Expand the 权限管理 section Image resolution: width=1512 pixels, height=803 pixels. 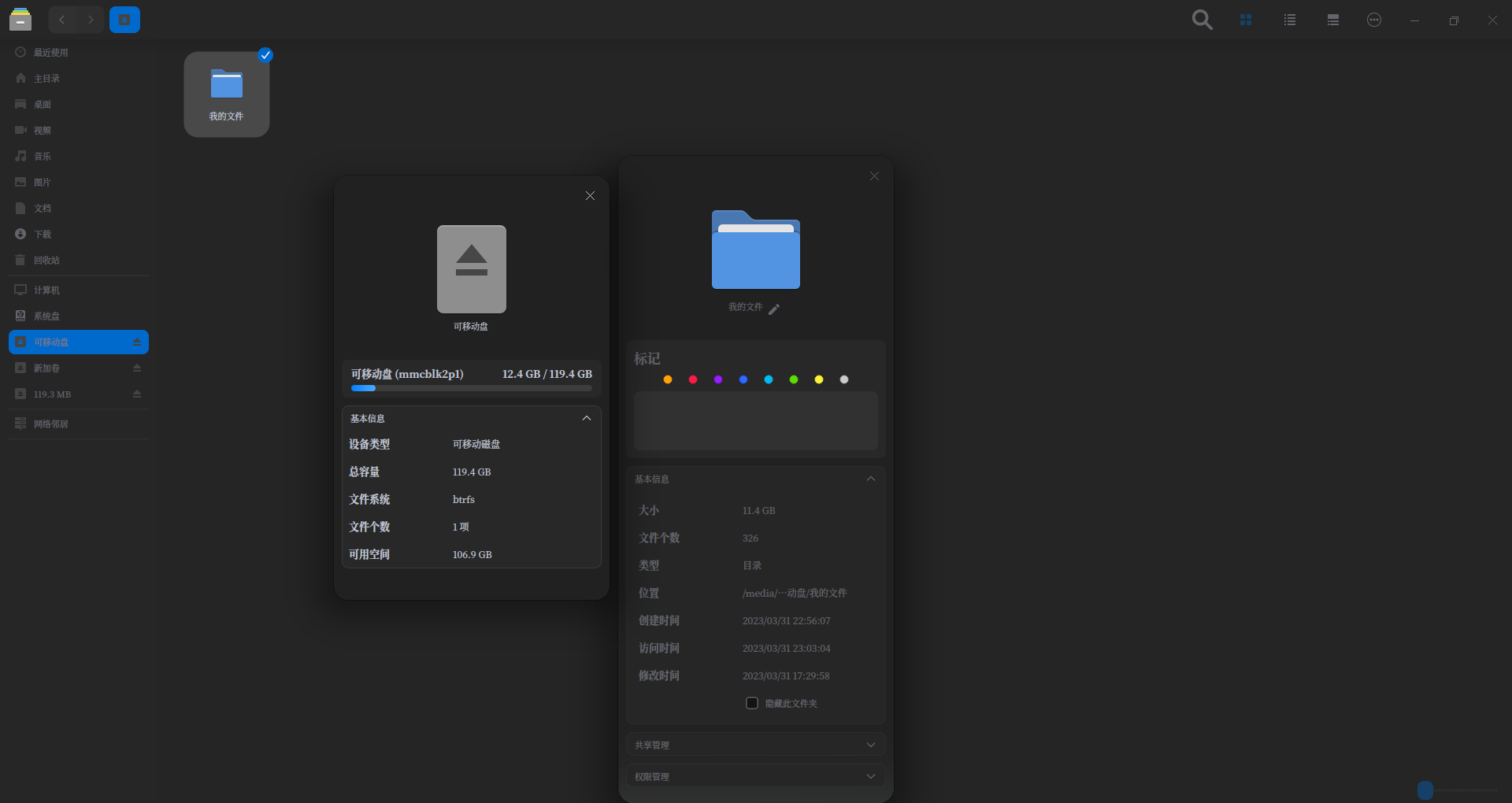[870, 775]
